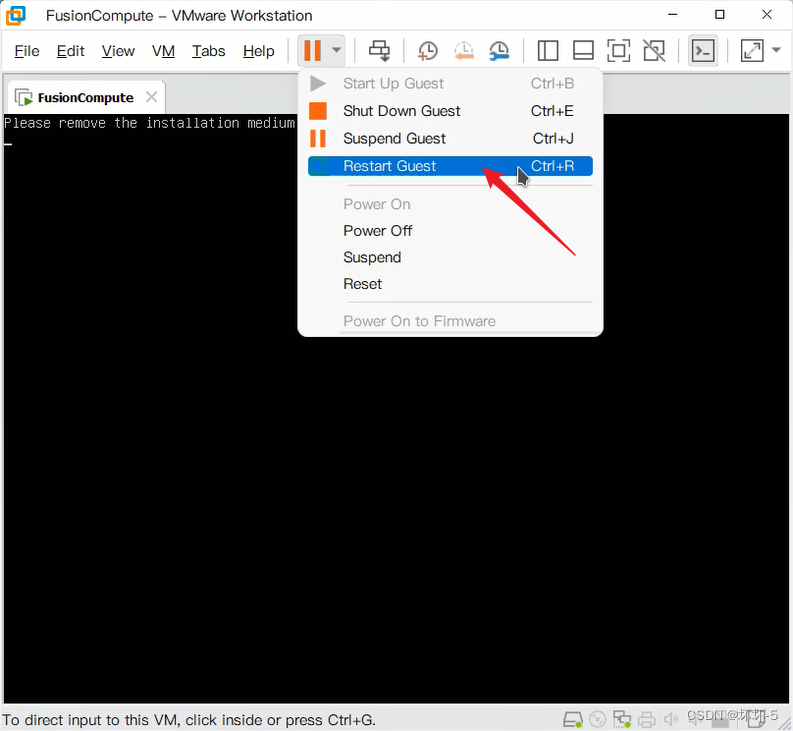Open the snapshot manager icon
This screenshot has width=793, height=731.
(499, 51)
